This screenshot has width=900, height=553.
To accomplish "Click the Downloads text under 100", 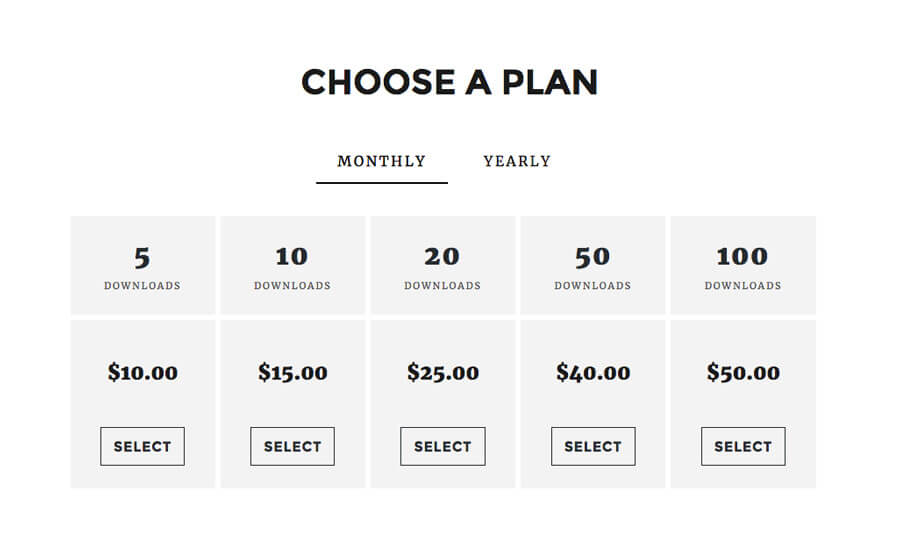I will pos(743,286).
